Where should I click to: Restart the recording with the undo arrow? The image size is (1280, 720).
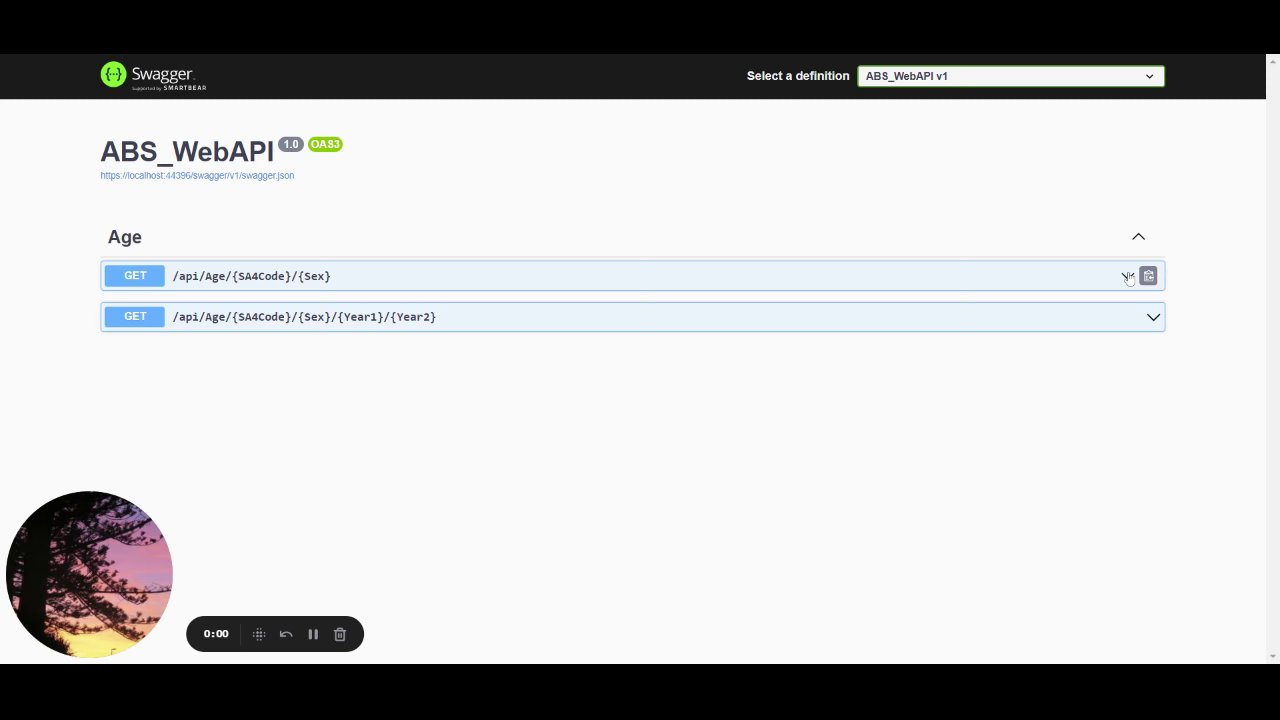tap(286, 634)
